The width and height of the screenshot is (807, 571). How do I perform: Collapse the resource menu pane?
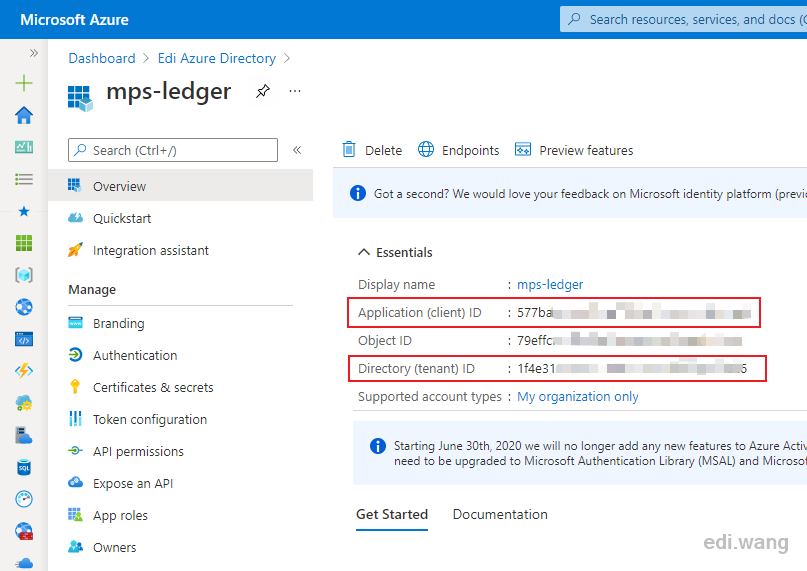pos(297,150)
